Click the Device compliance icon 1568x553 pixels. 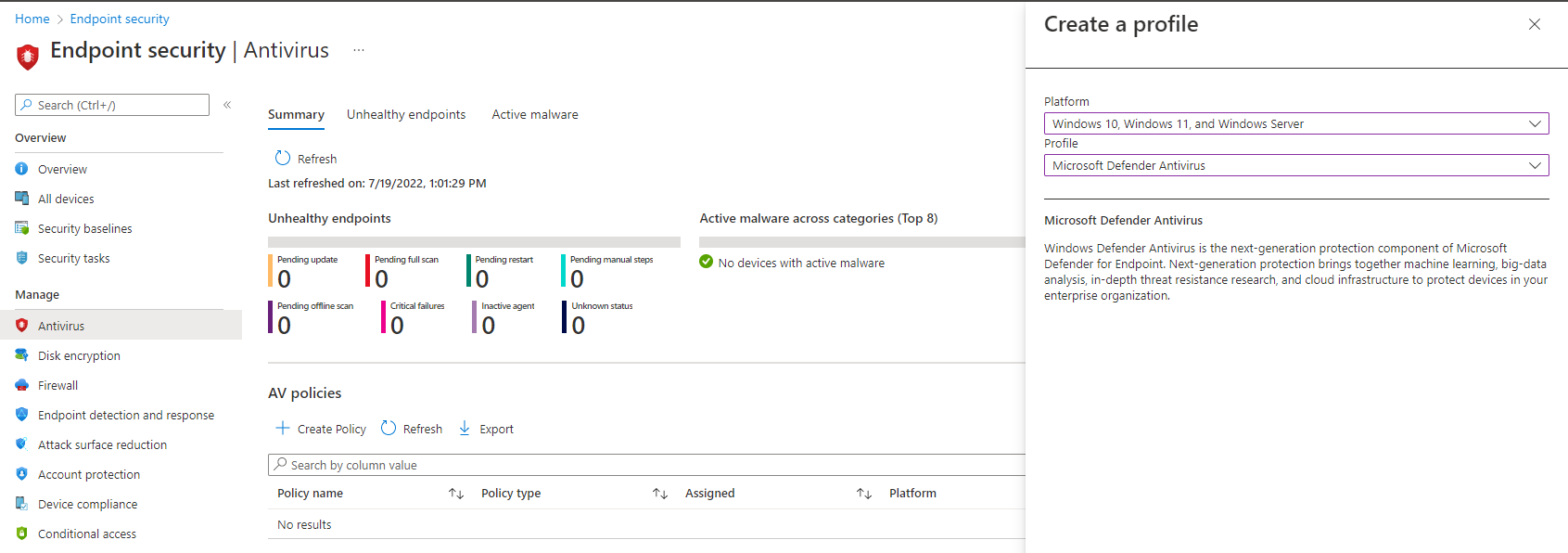21,504
